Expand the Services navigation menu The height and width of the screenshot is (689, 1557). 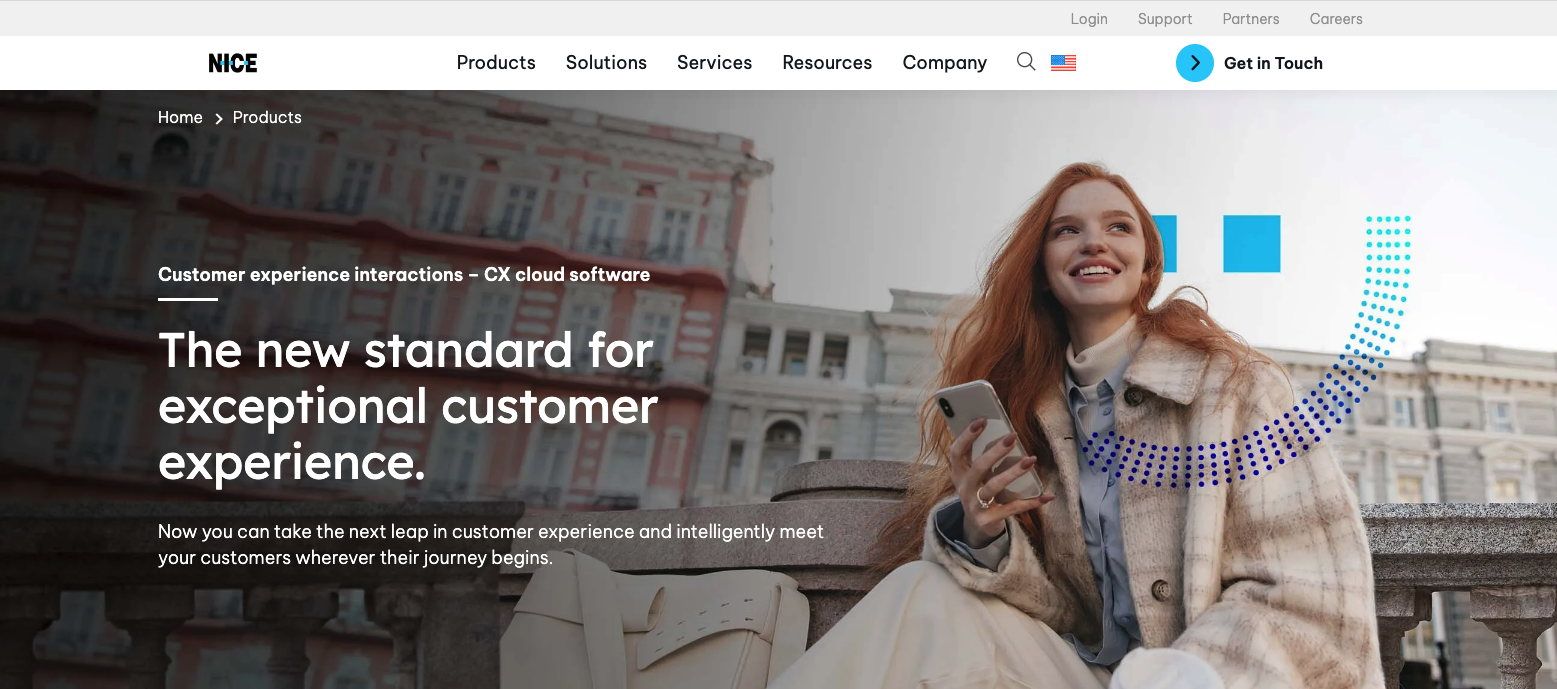pyautogui.click(x=714, y=63)
